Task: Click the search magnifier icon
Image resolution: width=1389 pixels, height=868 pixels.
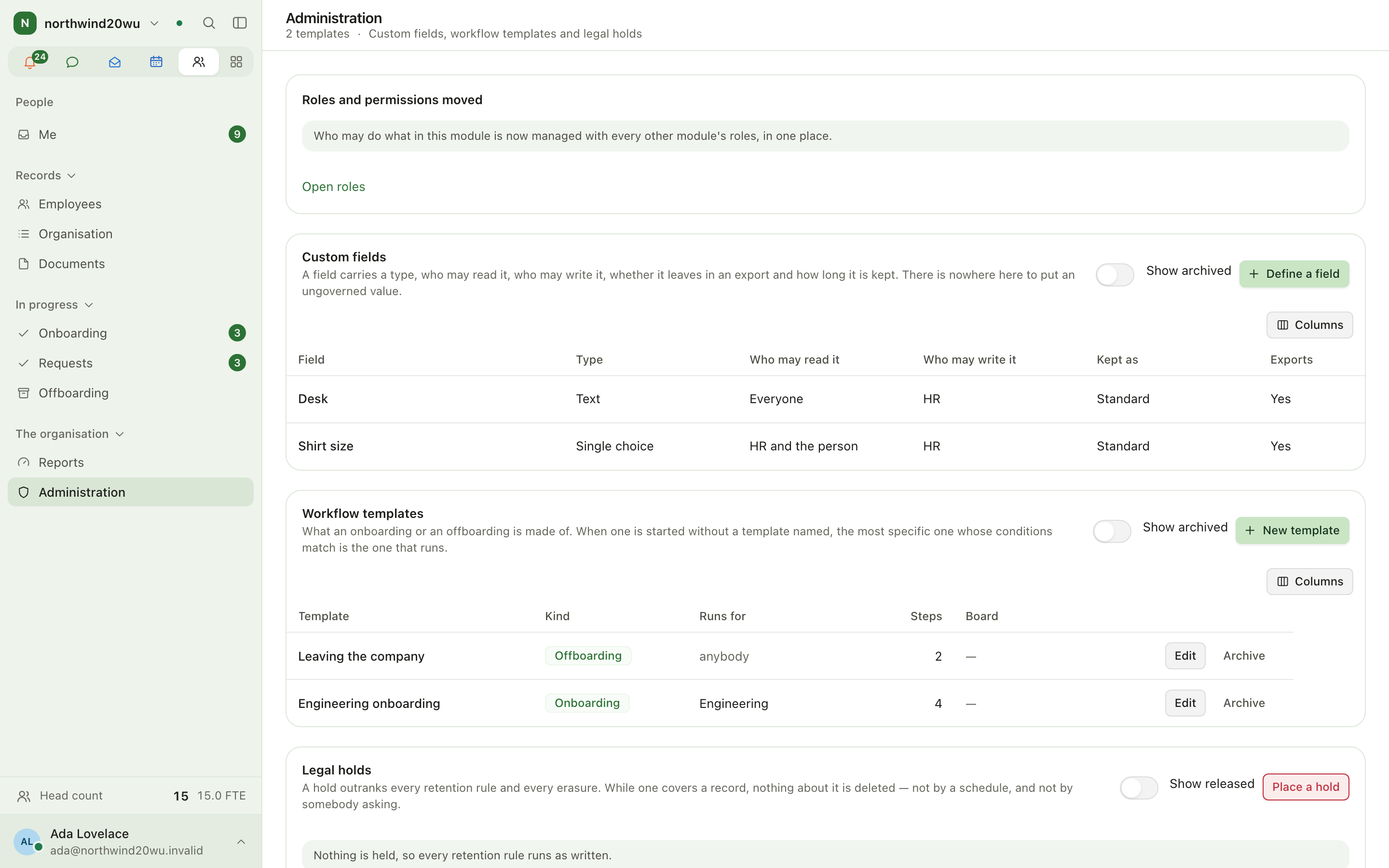Action: pyautogui.click(x=209, y=23)
